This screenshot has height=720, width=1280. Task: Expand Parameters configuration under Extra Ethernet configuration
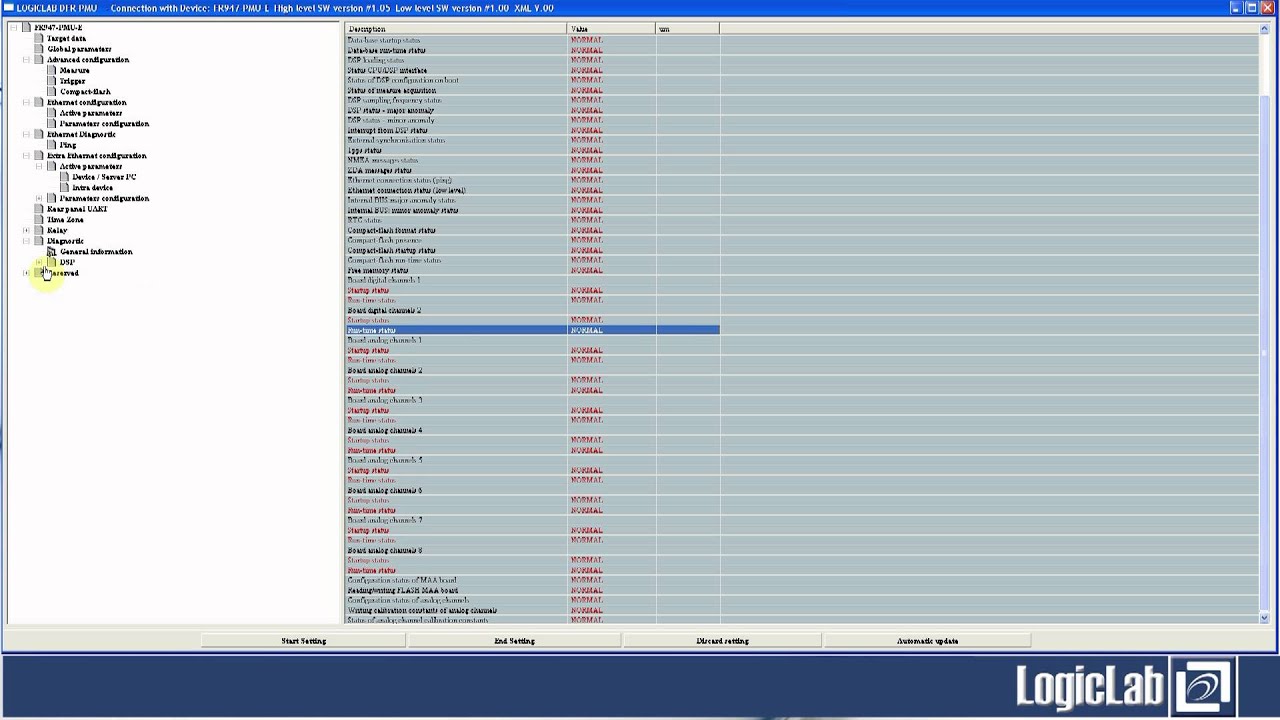click(x=39, y=198)
